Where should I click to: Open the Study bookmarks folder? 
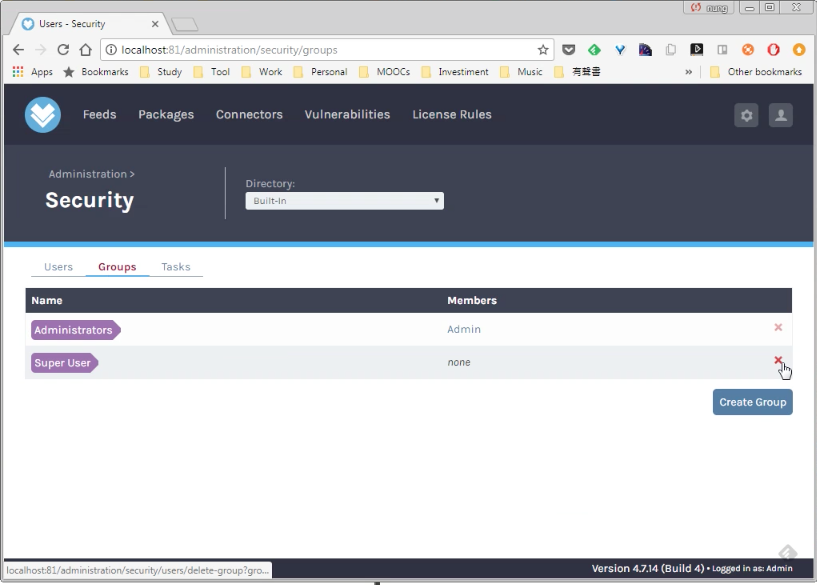coord(161,72)
